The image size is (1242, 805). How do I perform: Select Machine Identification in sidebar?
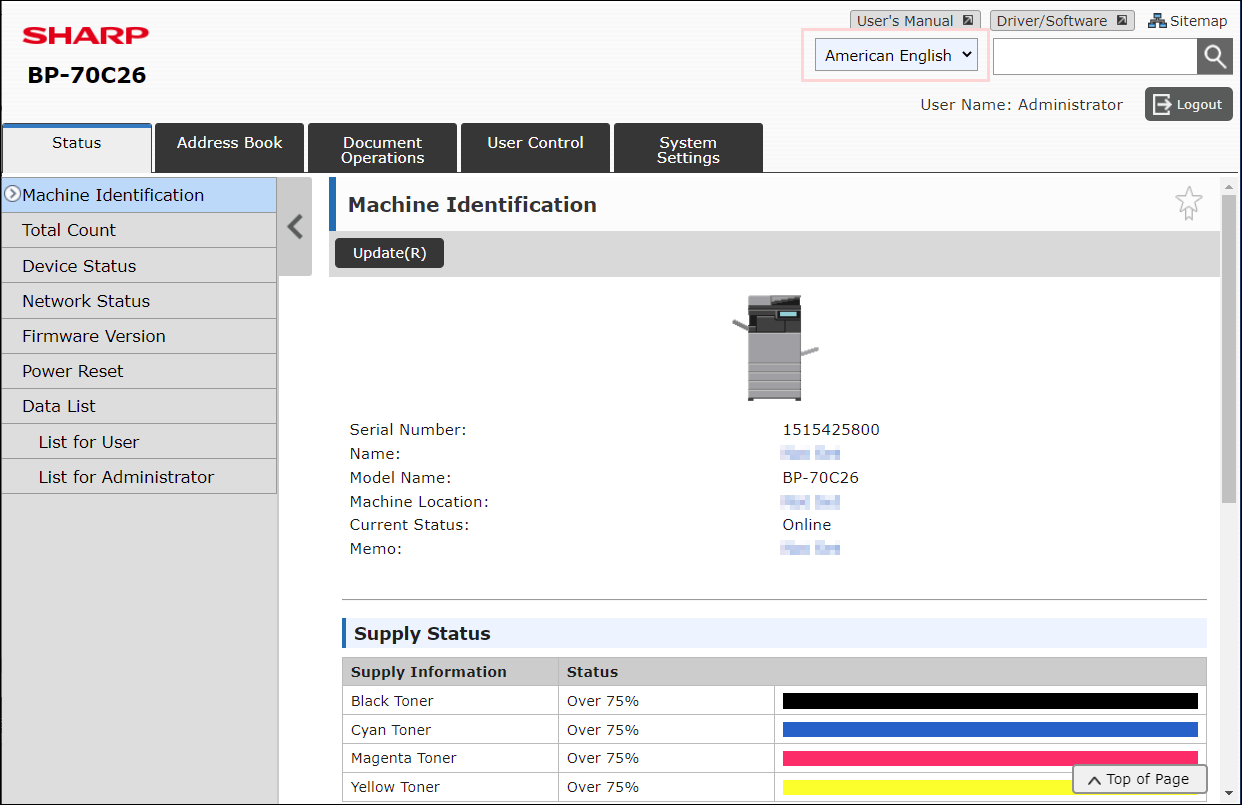139,195
